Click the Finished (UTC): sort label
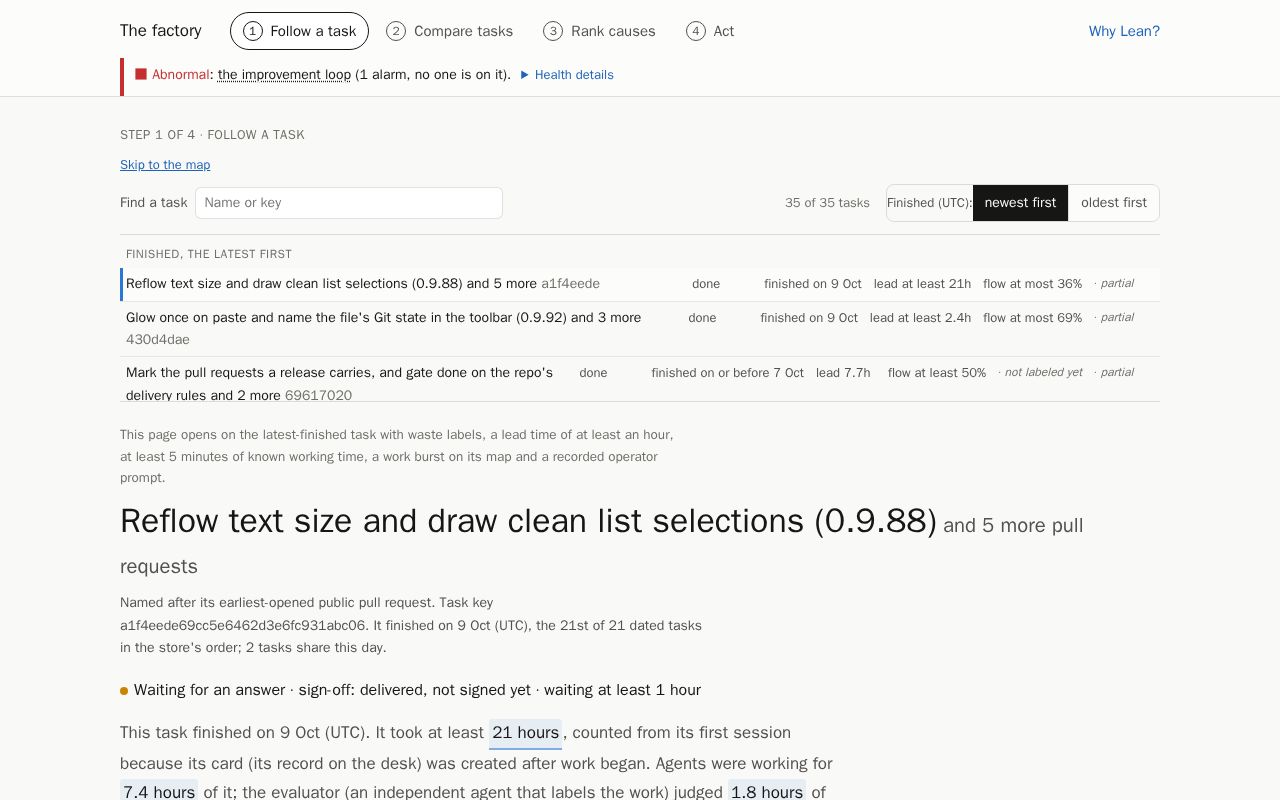Screen dimensions: 1280x800 pyautogui.click(x=929, y=203)
